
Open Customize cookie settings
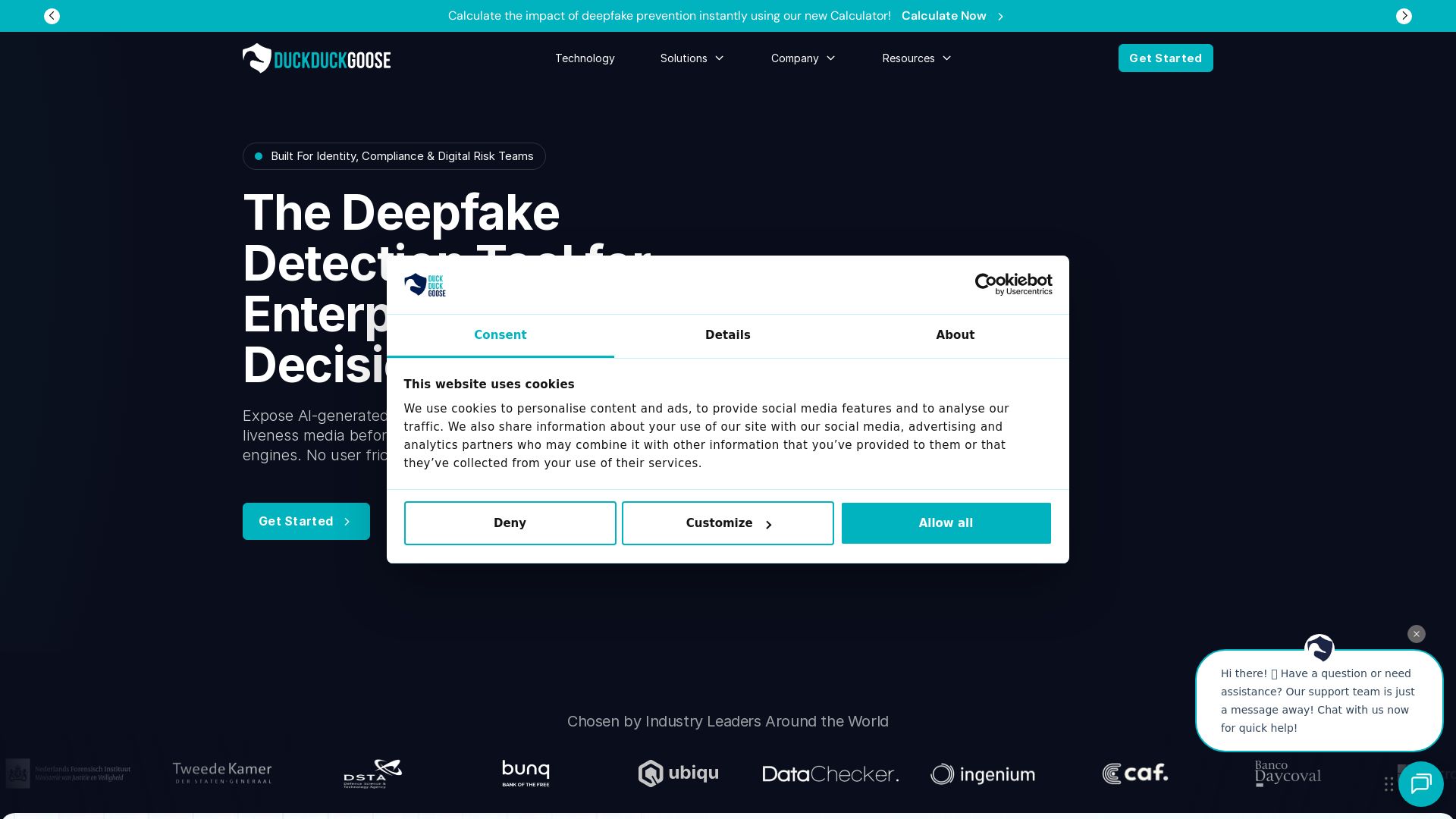pyautogui.click(x=727, y=522)
